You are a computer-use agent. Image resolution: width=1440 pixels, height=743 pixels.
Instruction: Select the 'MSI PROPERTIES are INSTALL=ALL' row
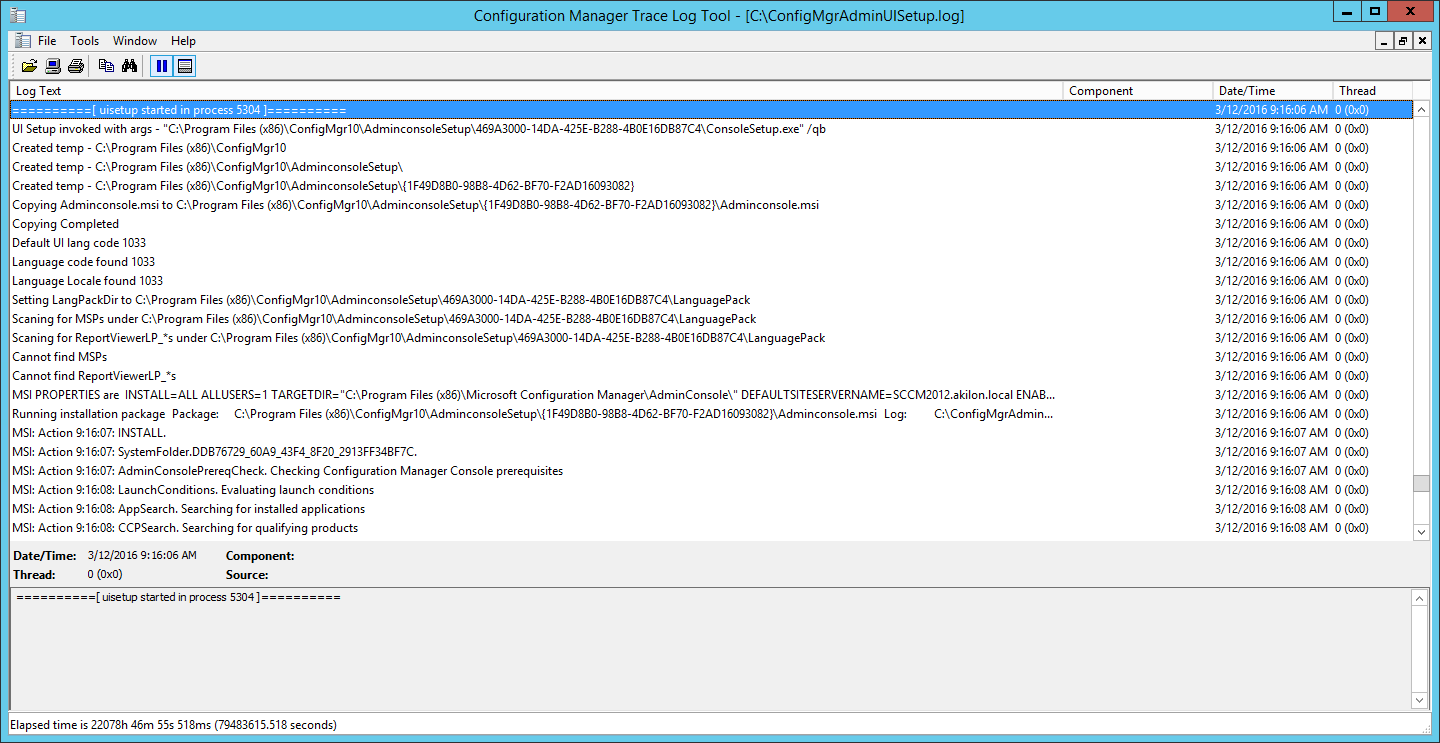(x=711, y=395)
